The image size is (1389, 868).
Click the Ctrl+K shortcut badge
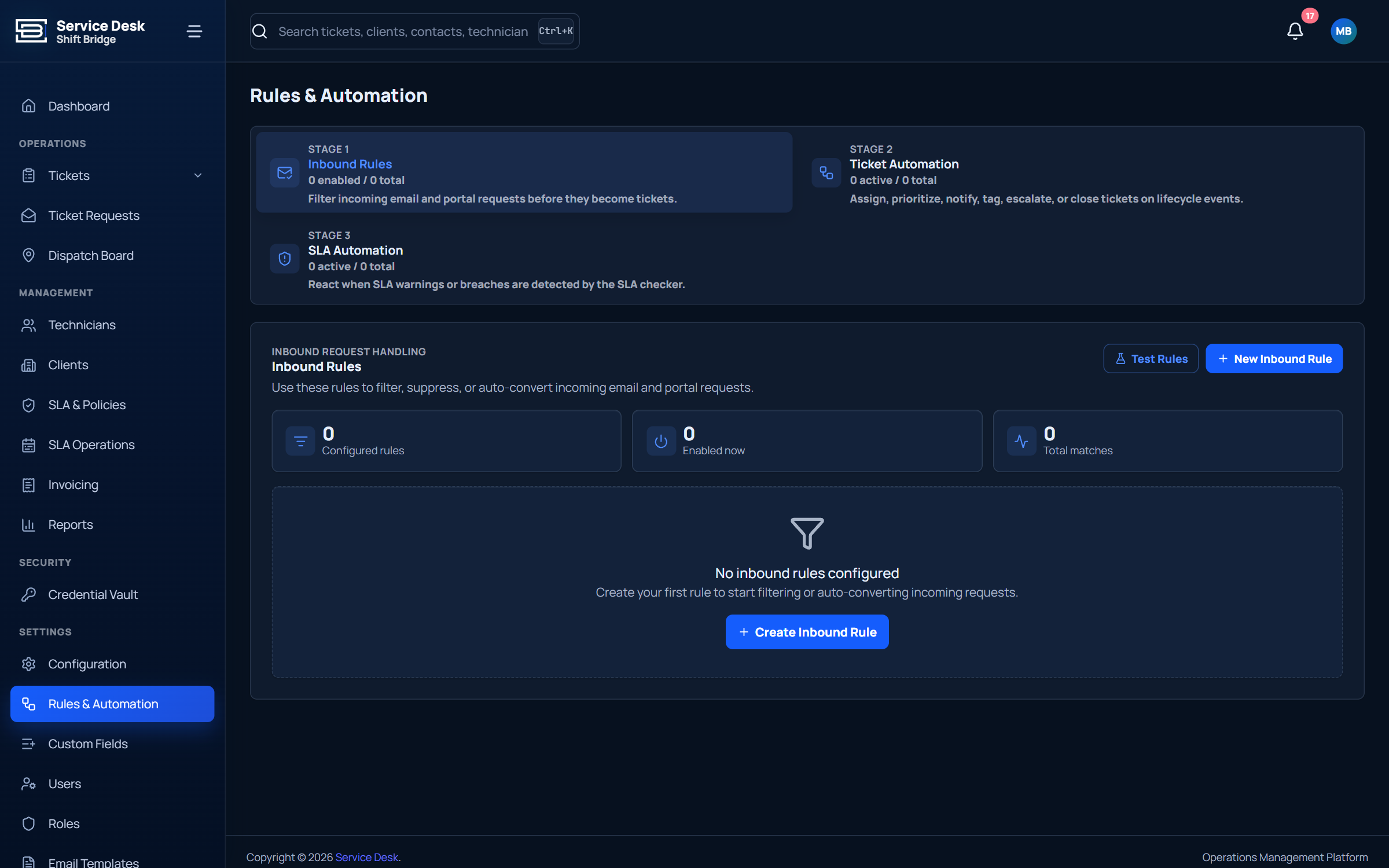[x=556, y=31]
